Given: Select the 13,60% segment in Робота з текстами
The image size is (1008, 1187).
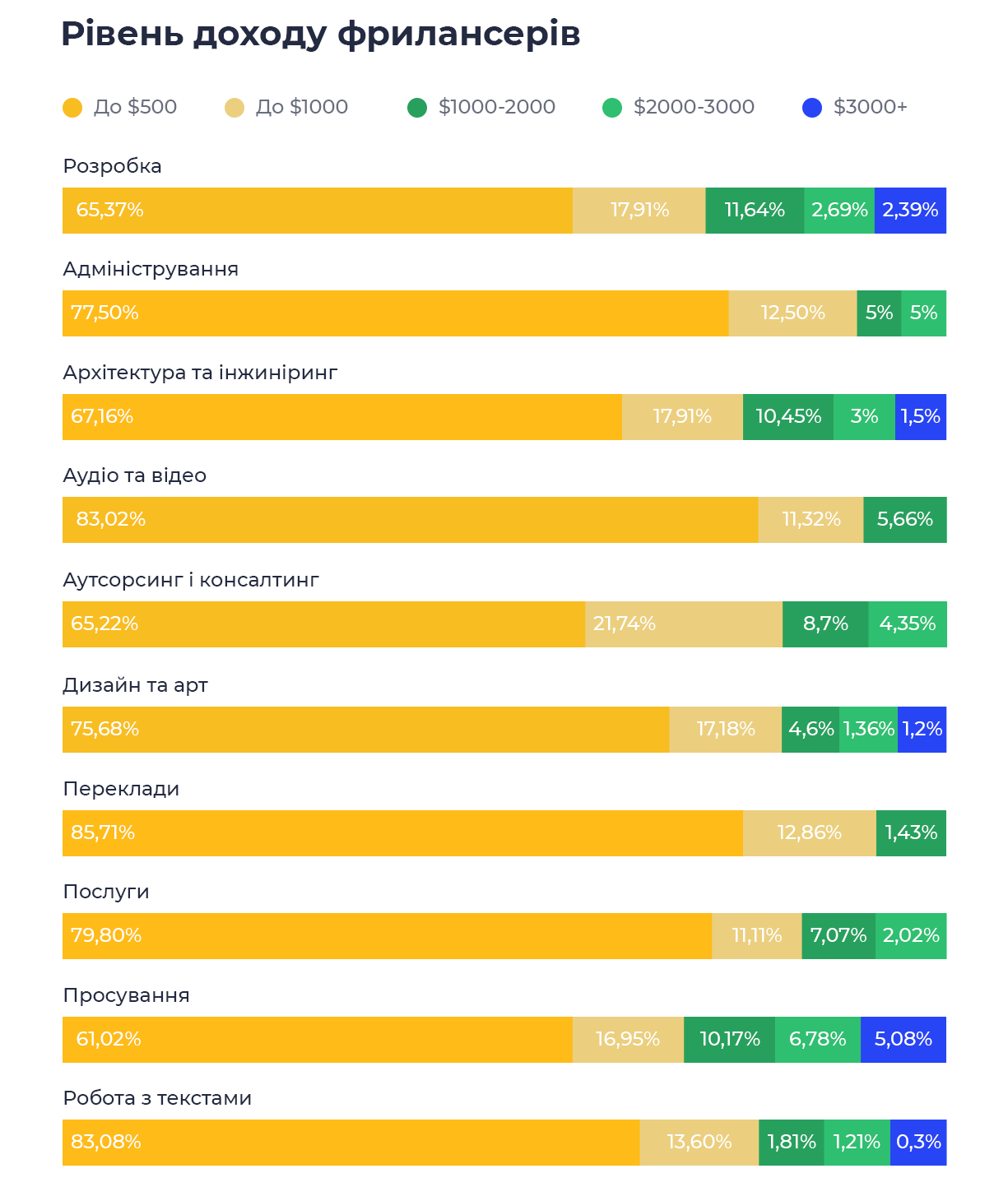Looking at the screenshot, I should click(x=699, y=1143).
